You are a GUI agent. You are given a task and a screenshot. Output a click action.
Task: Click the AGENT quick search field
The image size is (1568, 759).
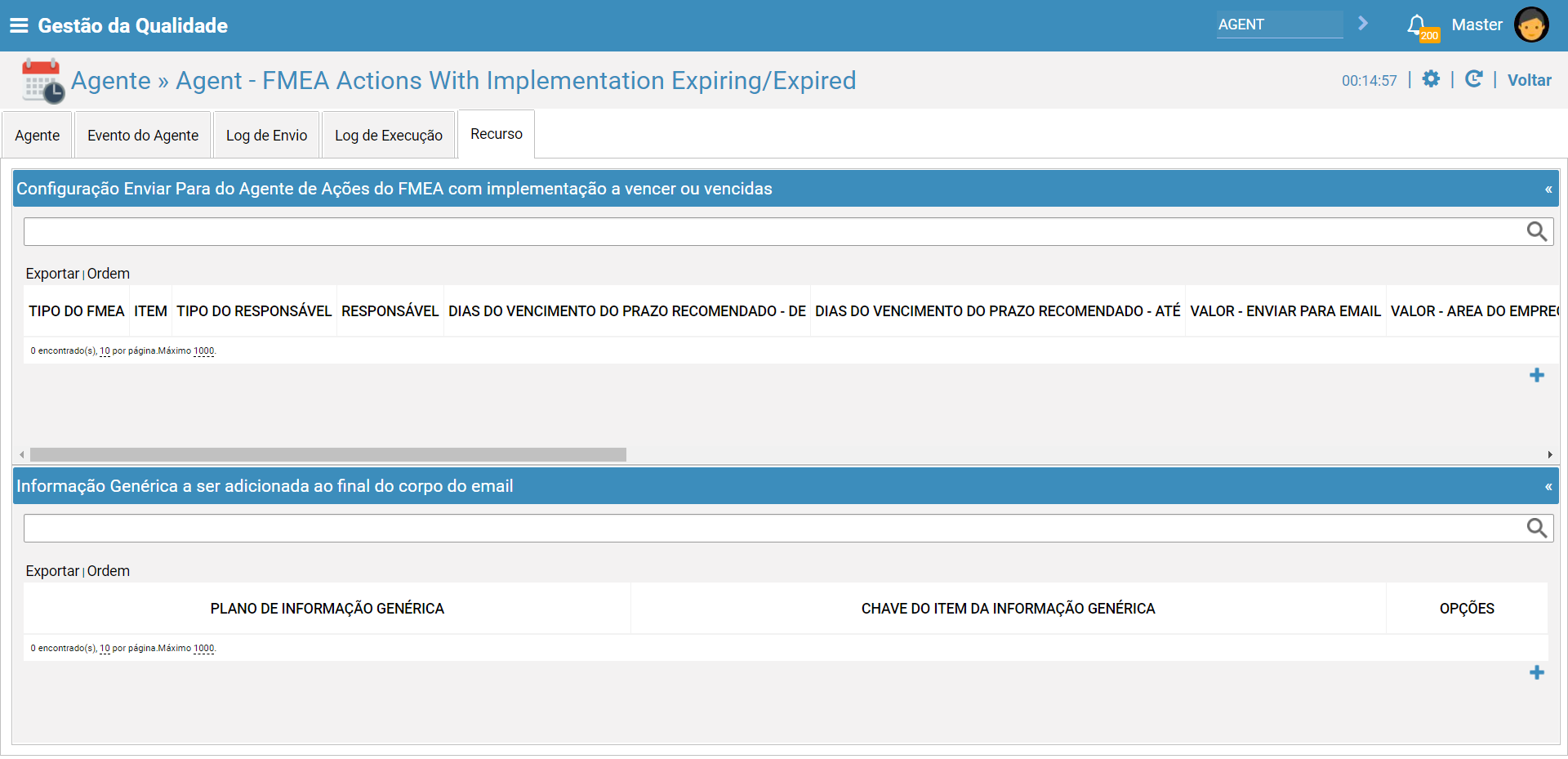pyautogui.click(x=1280, y=25)
